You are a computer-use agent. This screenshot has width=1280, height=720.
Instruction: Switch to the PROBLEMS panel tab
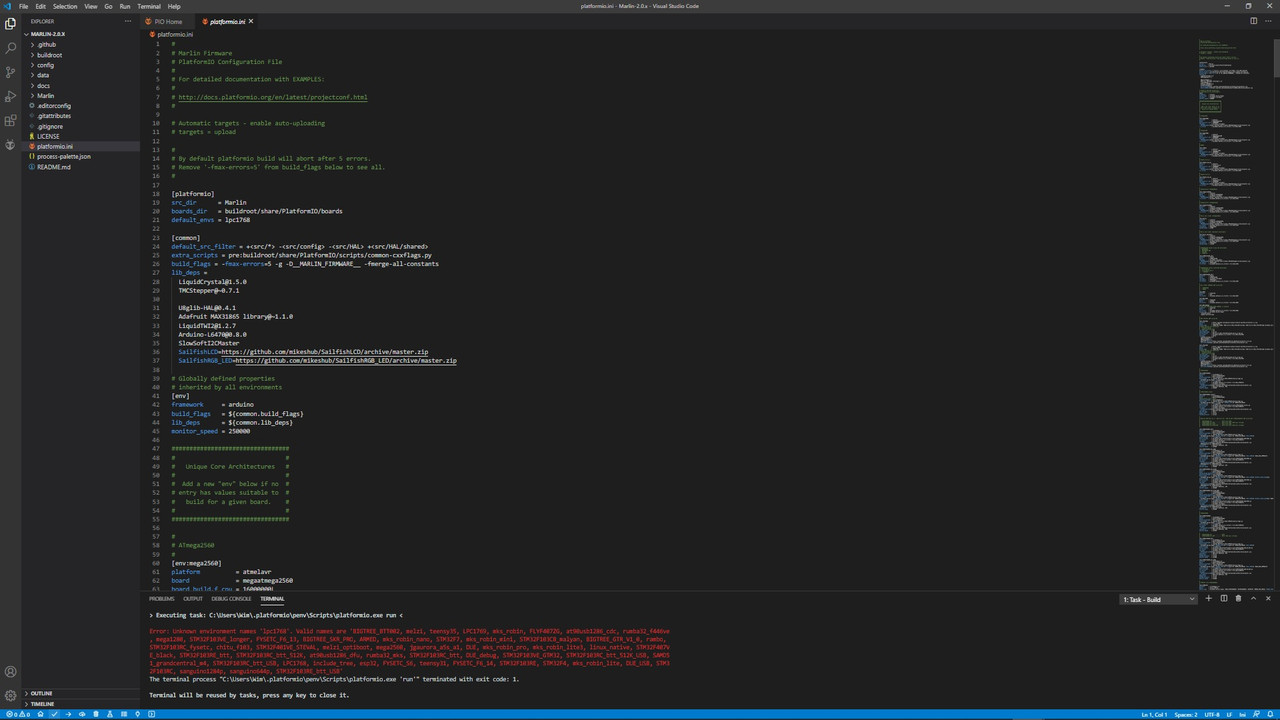tap(162, 599)
